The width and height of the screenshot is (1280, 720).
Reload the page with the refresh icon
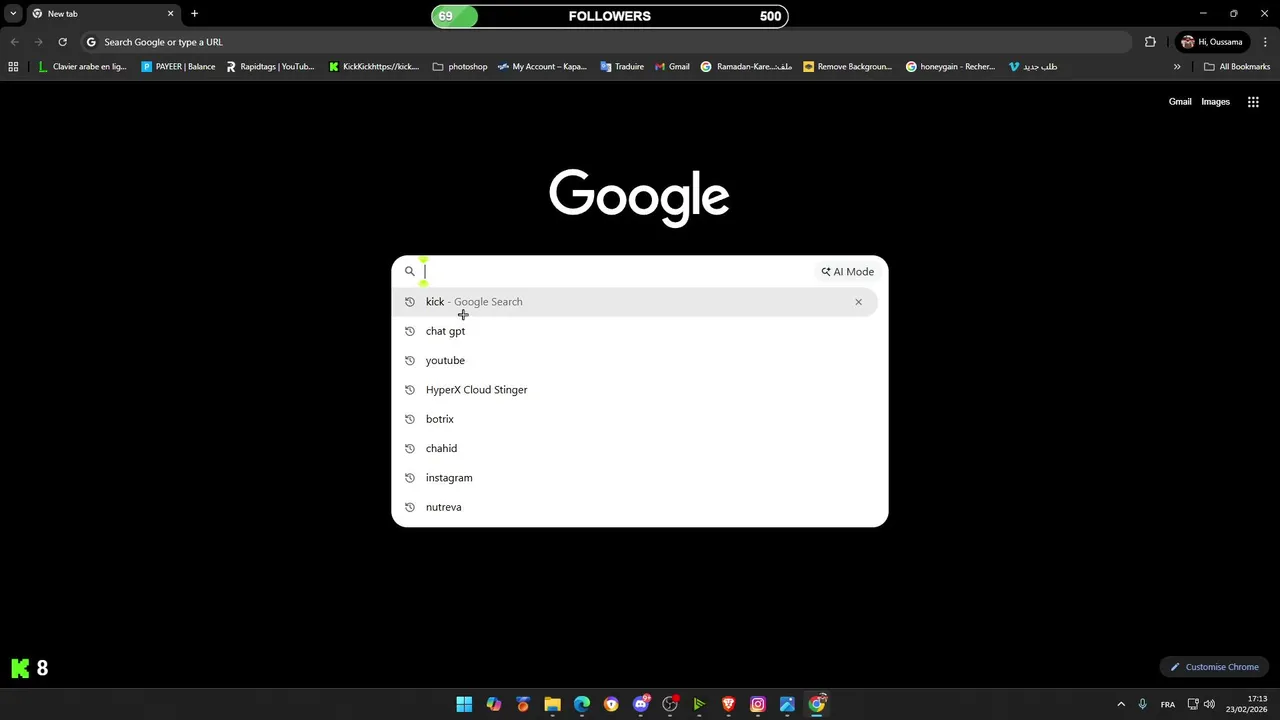tap(62, 42)
